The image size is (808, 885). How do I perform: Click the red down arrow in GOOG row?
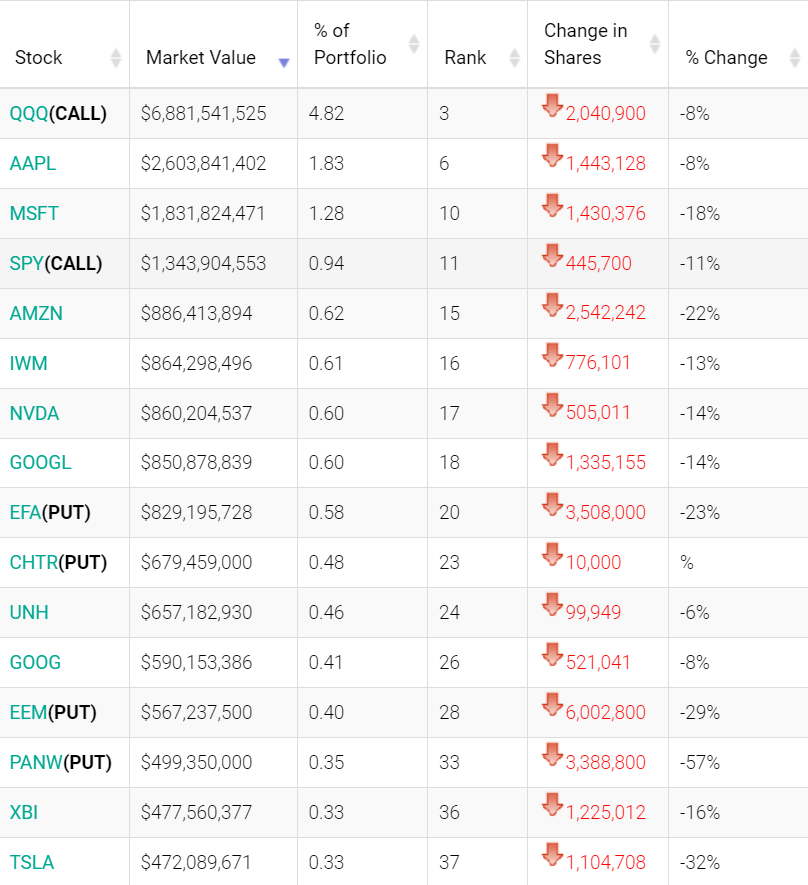tap(552, 655)
